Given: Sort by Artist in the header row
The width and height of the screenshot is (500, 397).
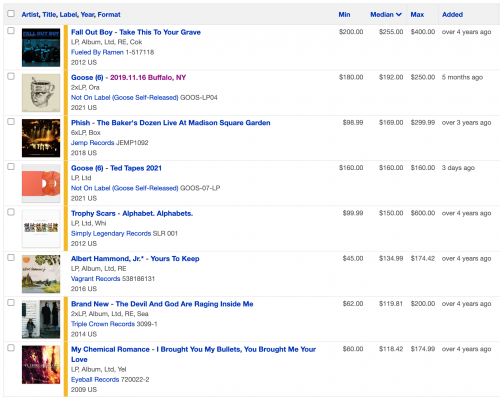Looking at the screenshot, I should [30, 14].
